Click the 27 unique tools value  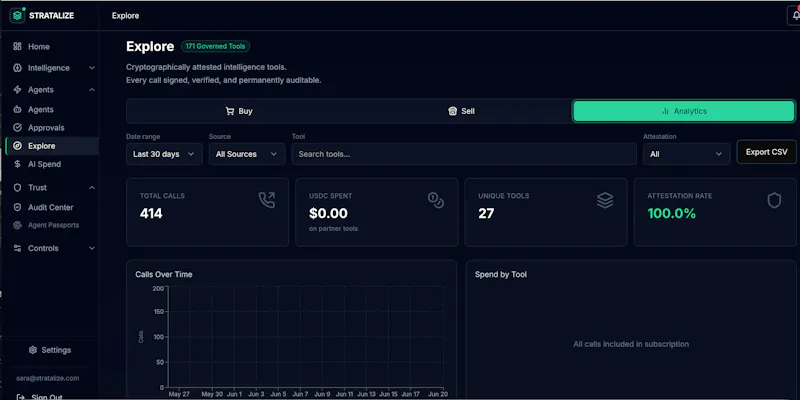(x=486, y=214)
